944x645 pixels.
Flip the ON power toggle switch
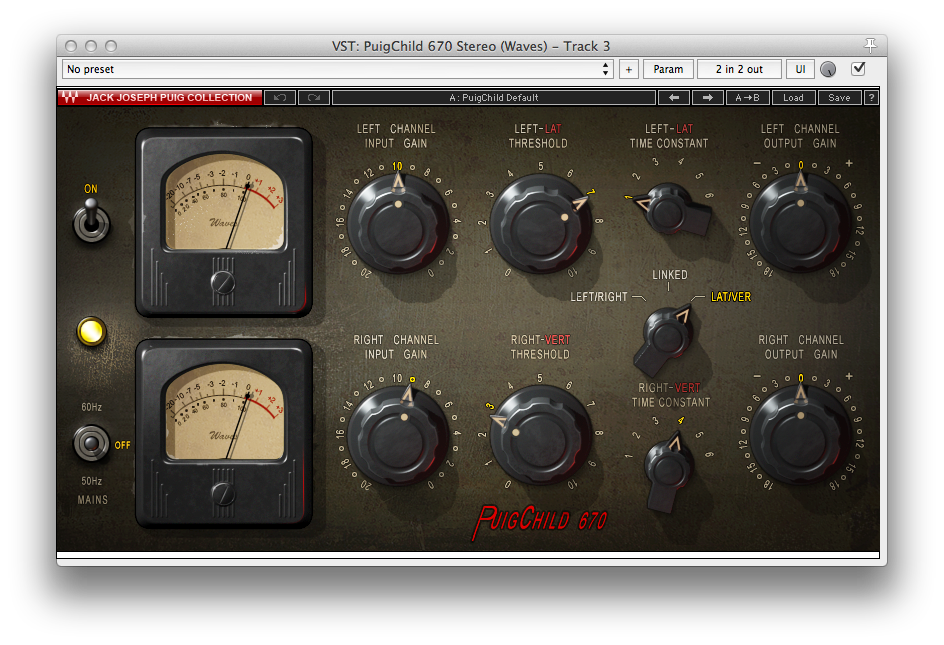(x=91, y=220)
